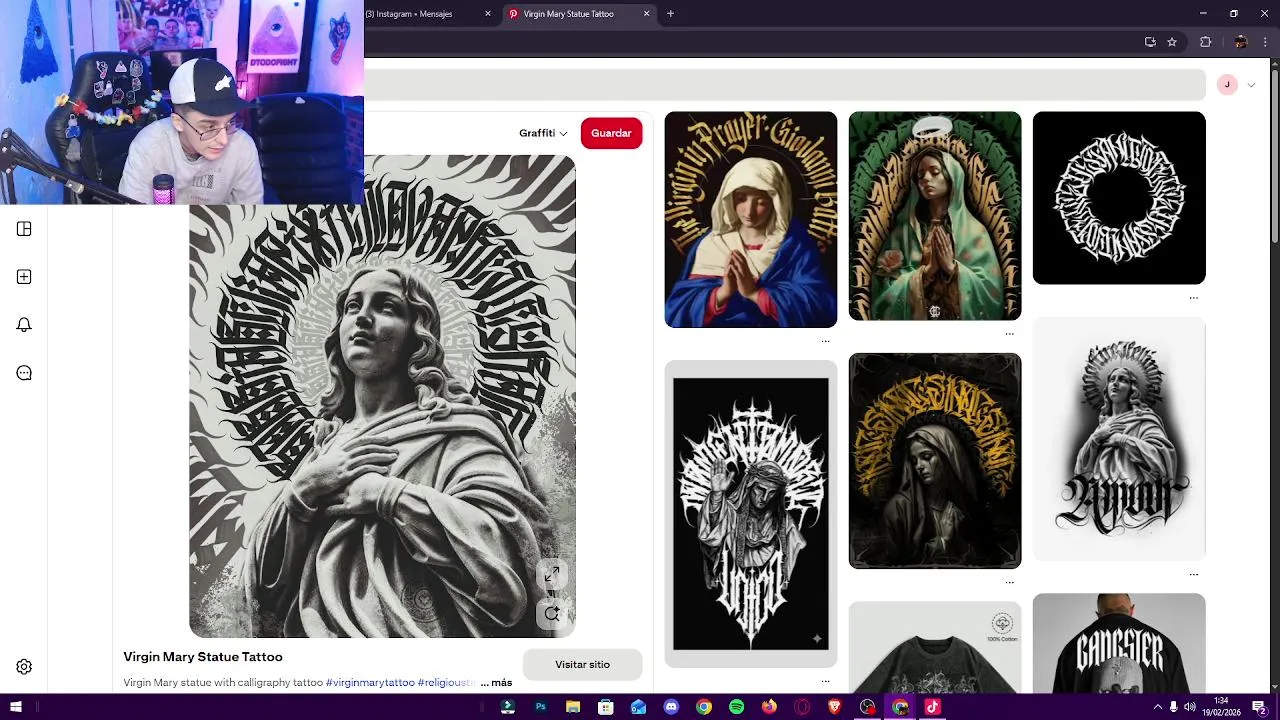The image size is (1280, 720).
Task: Open more options under the black poster pin
Action: click(x=825, y=681)
